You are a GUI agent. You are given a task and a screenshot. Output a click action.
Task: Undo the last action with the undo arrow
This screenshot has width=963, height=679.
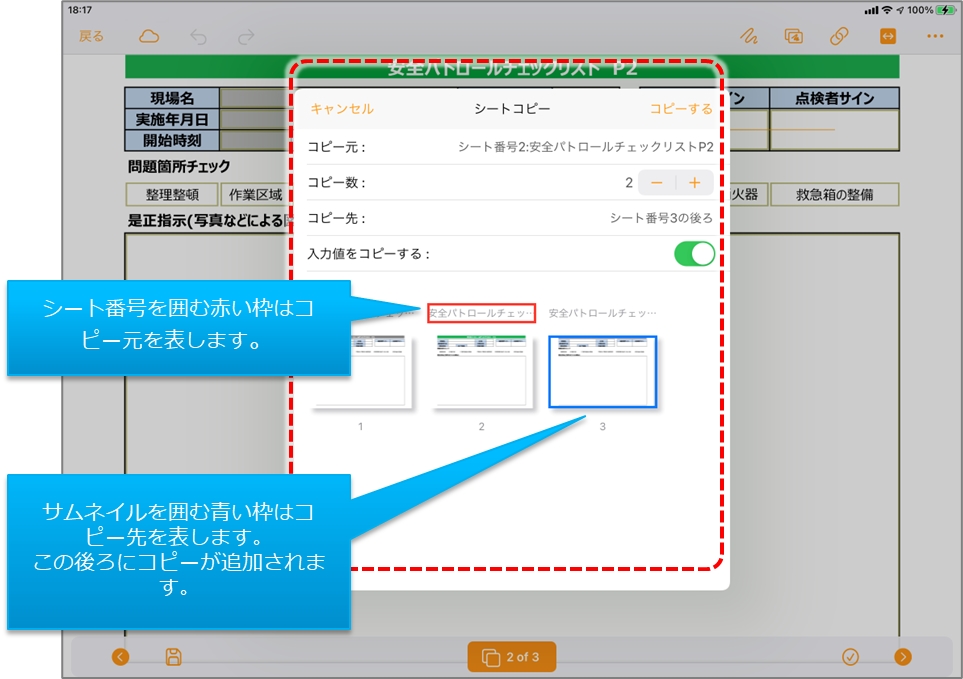point(198,37)
